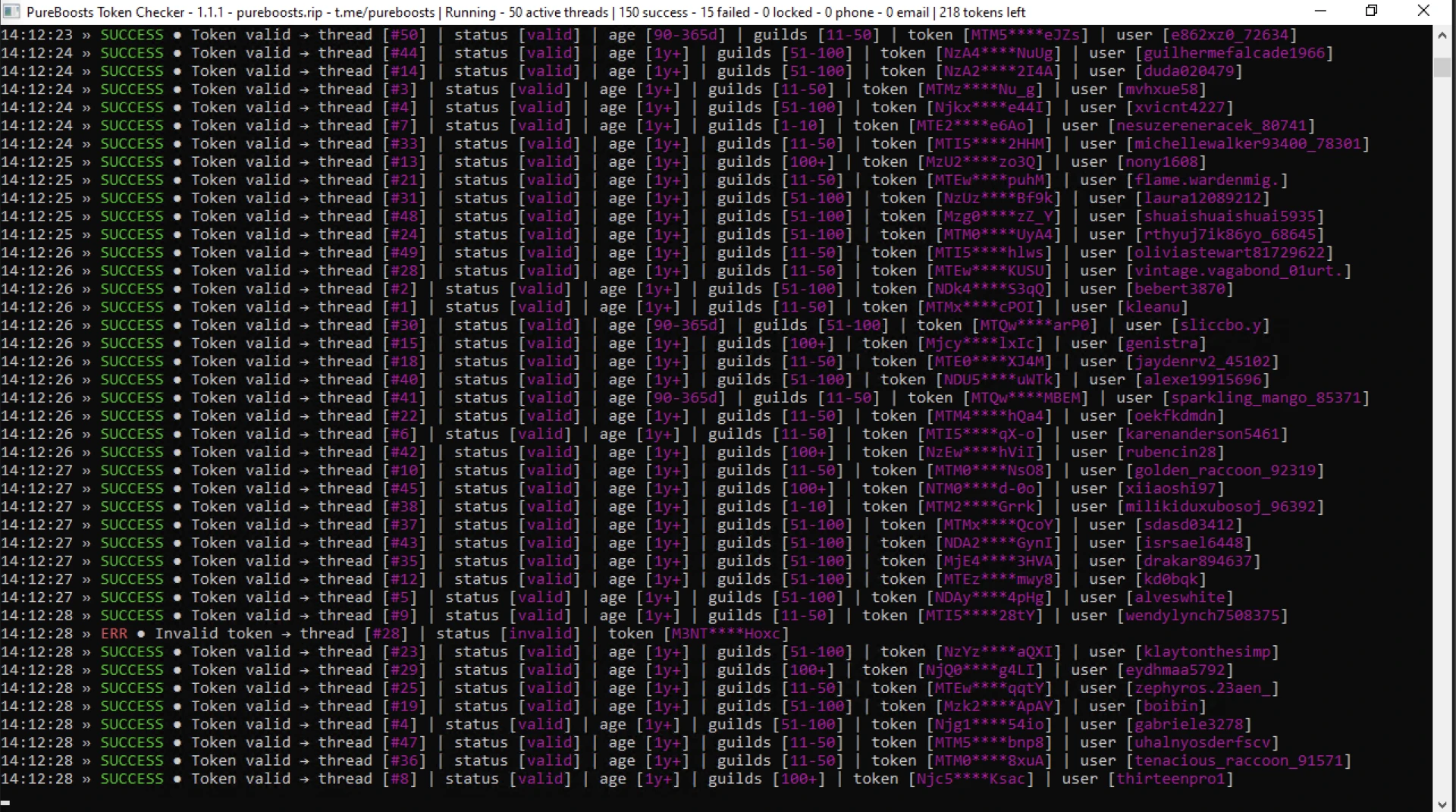Click username xiiaoshi97
This screenshot has height=812, width=1456.
(x=1171, y=489)
